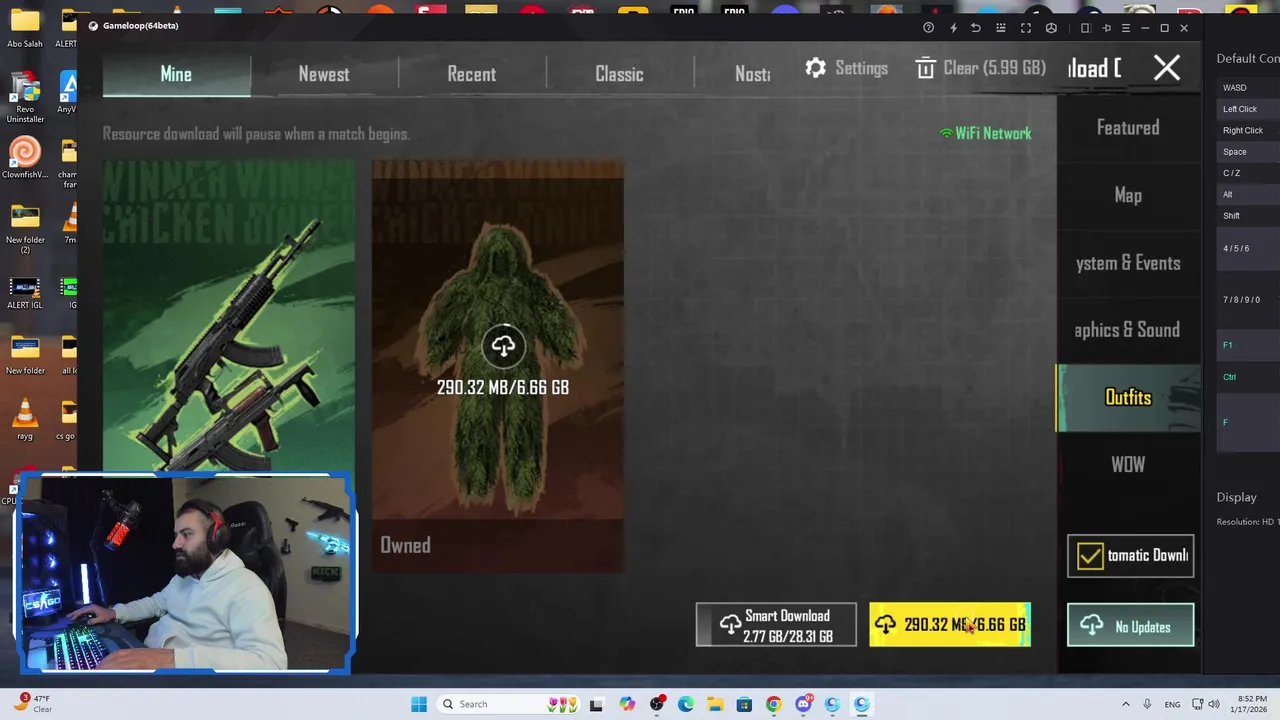The width and height of the screenshot is (1280, 720).
Task: Select the Graphics & Sound category
Action: [x=1128, y=330]
